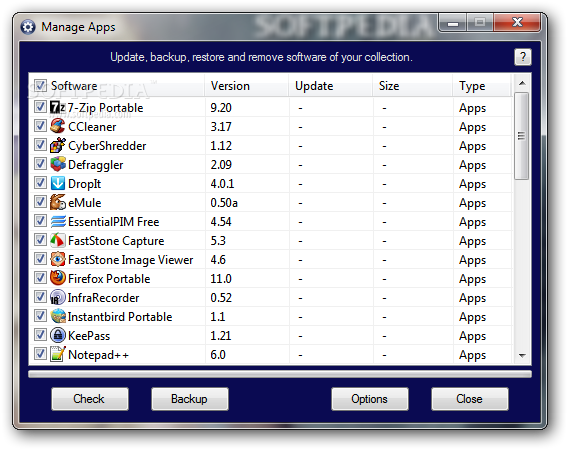Uncheck the EssentialPIM Free checkbox

[40, 221]
